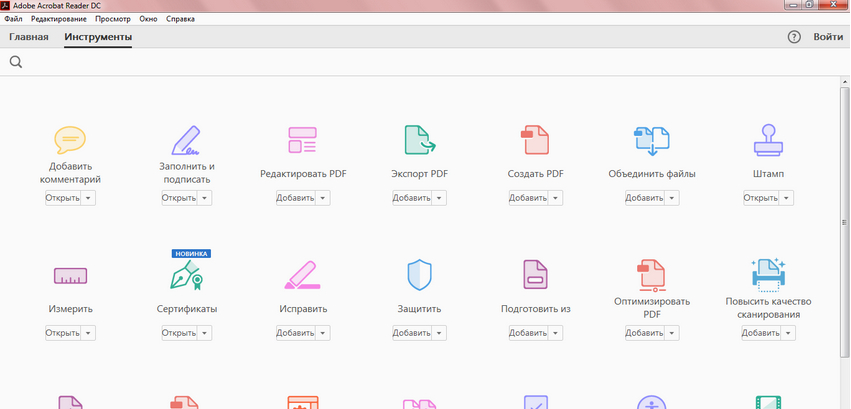Image resolution: width=851 pixels, height=409 pixels.
Task: Select the Инструменты tab
Action: pyautogui.click(x=98, y=37)
